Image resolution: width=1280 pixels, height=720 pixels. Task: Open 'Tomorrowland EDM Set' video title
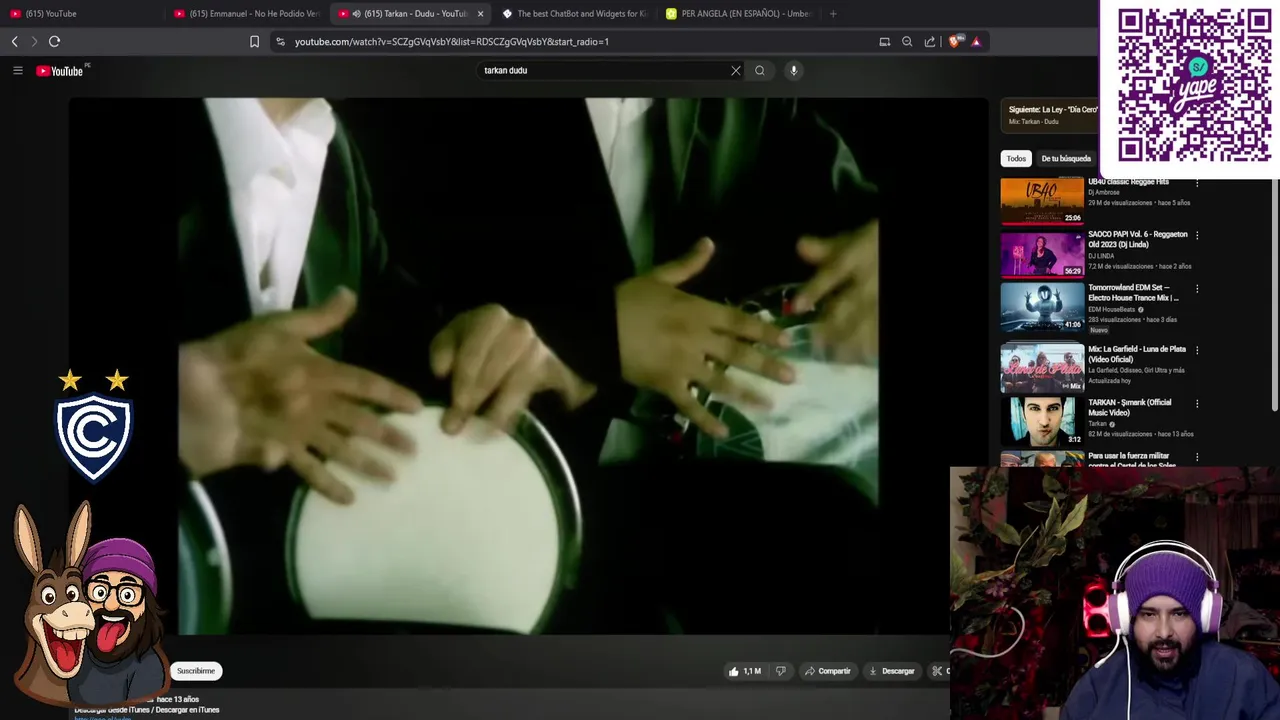coord(1133,292)
